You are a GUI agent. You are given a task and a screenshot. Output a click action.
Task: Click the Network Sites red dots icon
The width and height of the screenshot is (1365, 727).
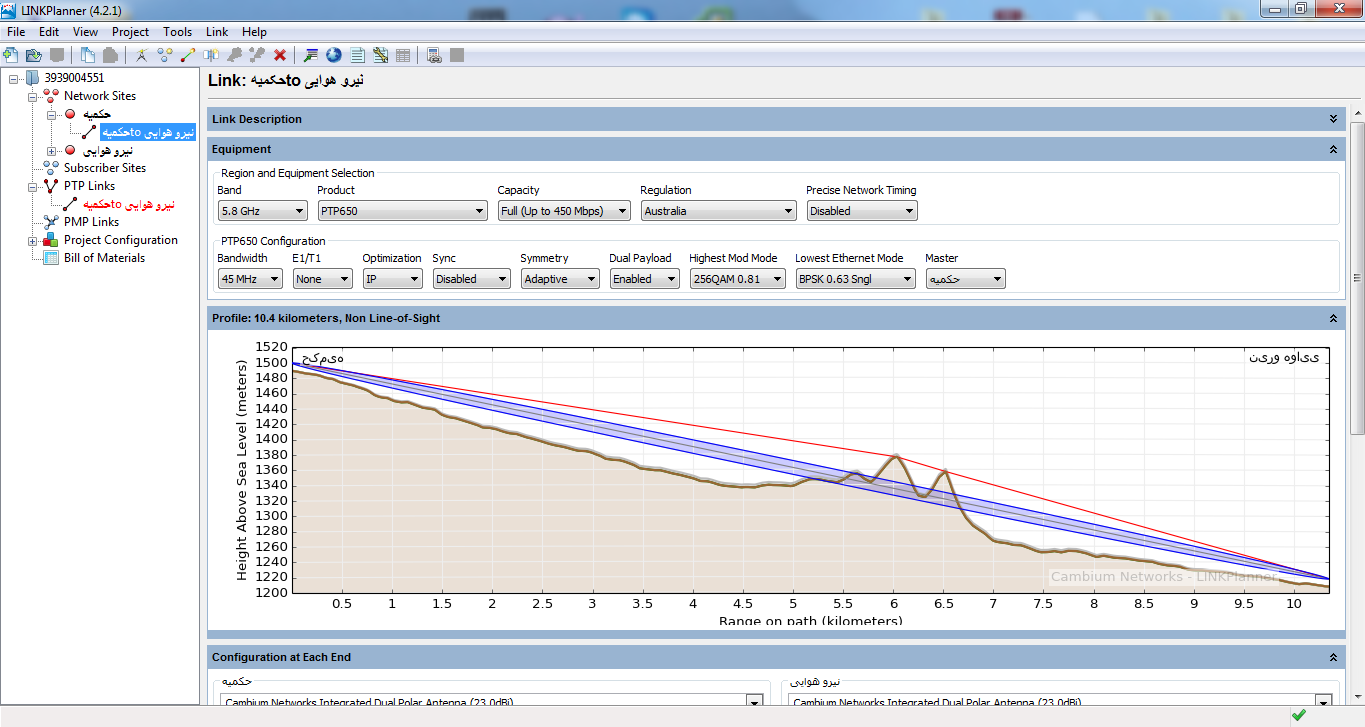pos(51,96)
